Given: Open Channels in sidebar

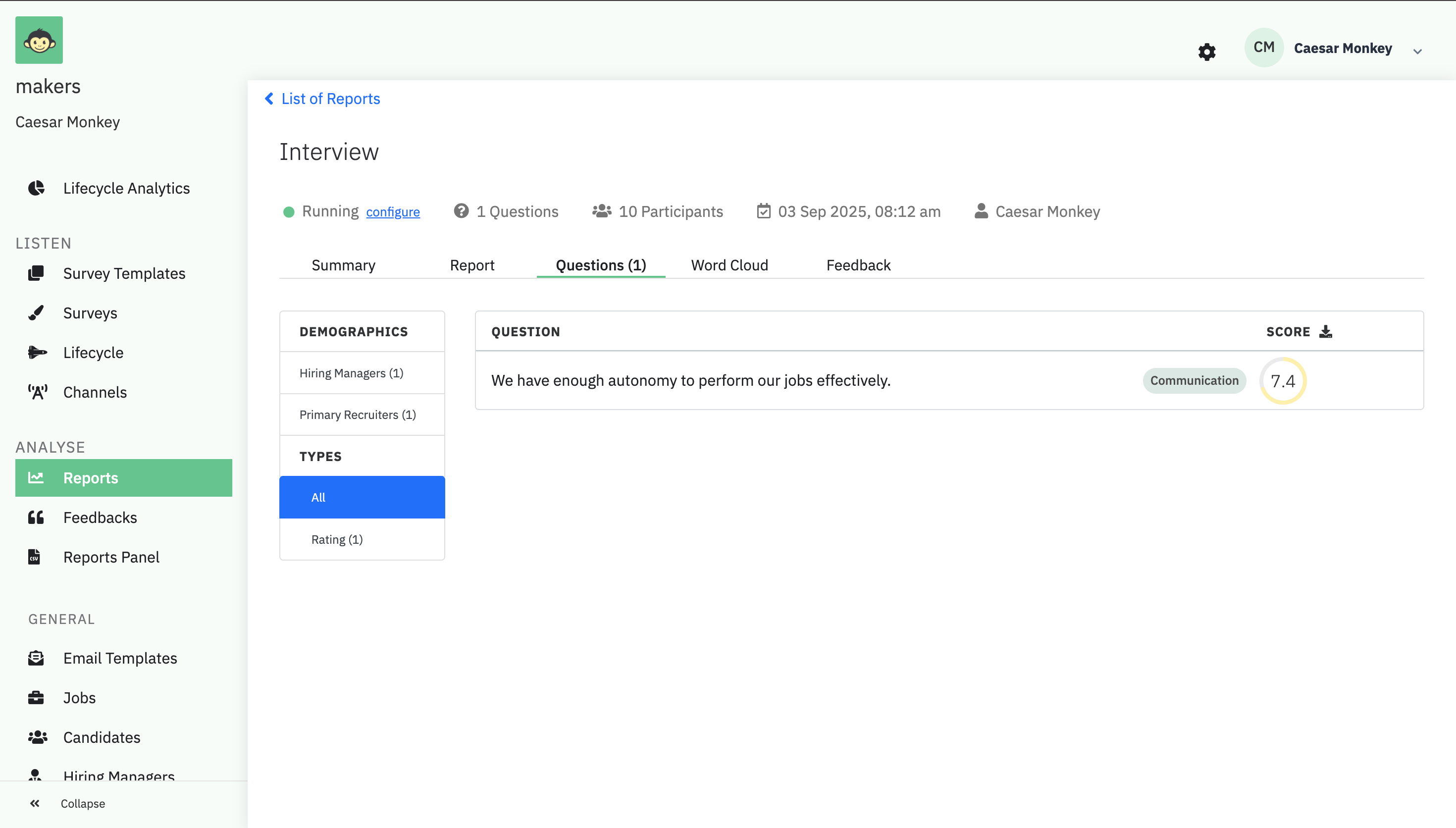Looking at the screenshot, I should (95, 392).
